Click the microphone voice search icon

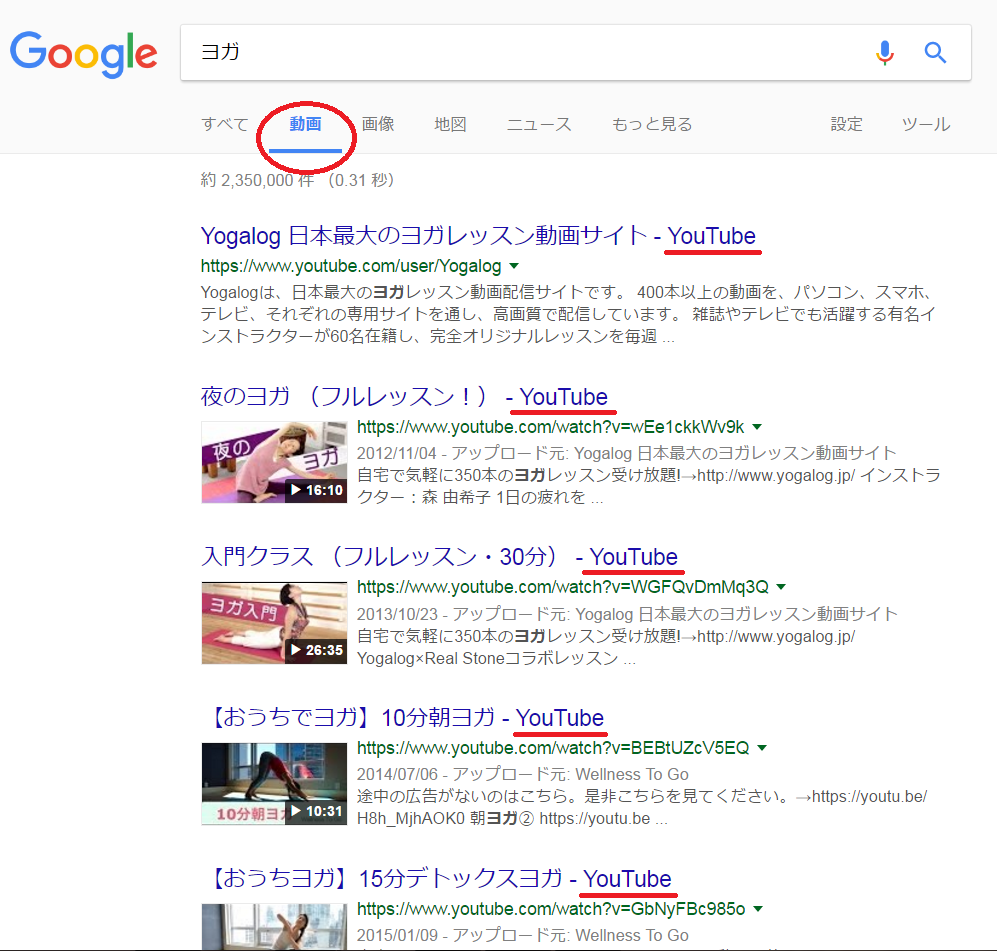coord(884,53)
